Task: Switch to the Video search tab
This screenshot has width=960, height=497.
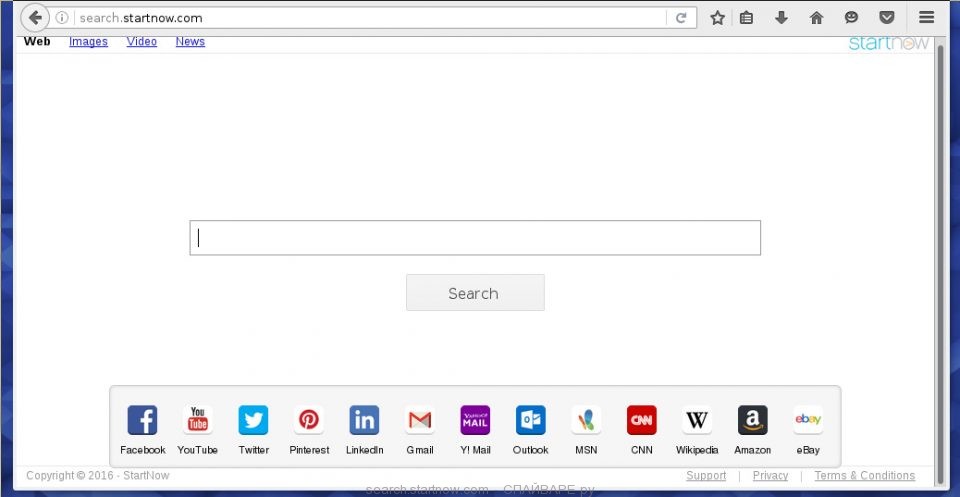Action: point(141,42)
